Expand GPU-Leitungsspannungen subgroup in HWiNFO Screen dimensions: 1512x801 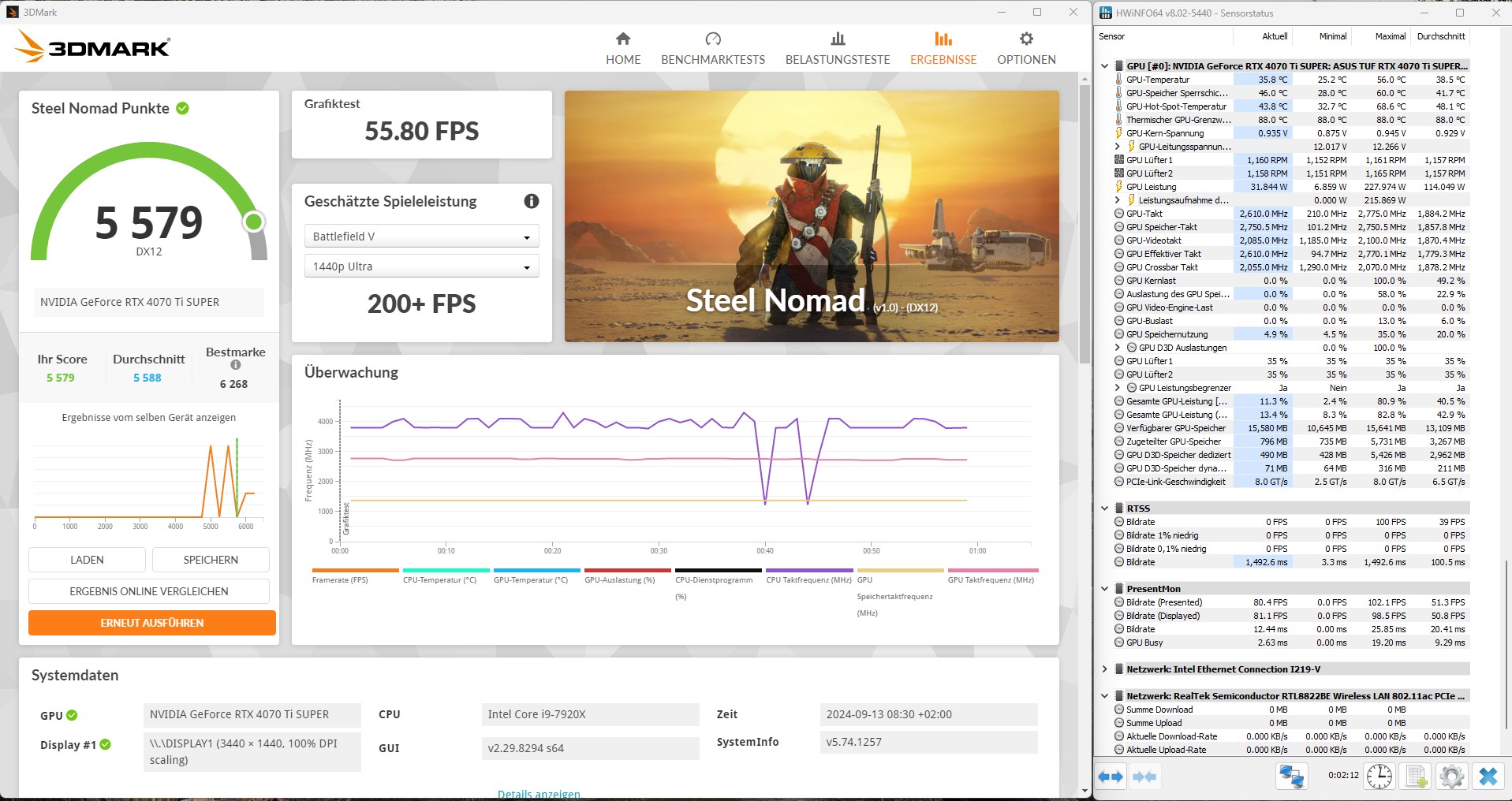tap(1117, 147)
